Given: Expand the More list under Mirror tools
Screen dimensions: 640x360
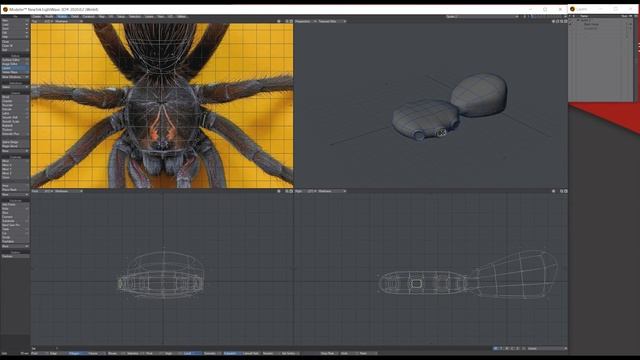Looking at the screenshot, I should click(15, 194).
